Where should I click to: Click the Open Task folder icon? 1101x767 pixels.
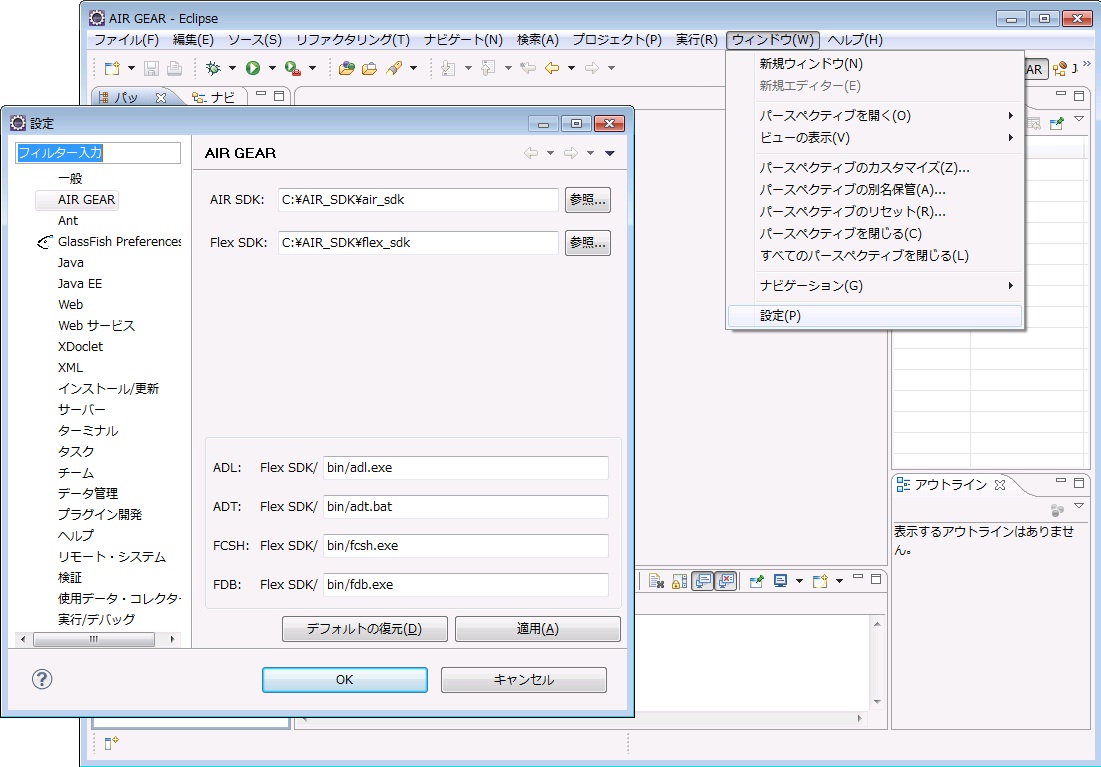point(369,68)
